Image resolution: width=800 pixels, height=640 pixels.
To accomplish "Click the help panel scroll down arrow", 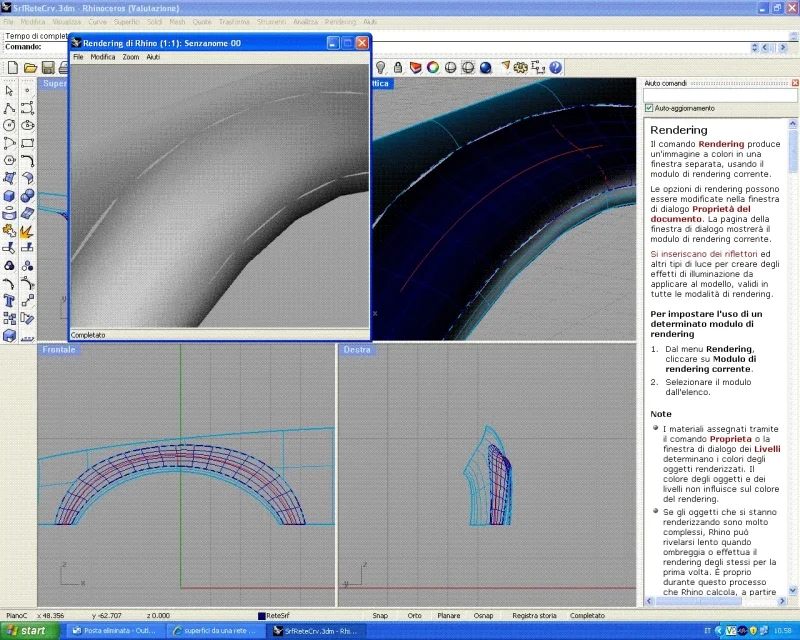I will coord(792,591).
